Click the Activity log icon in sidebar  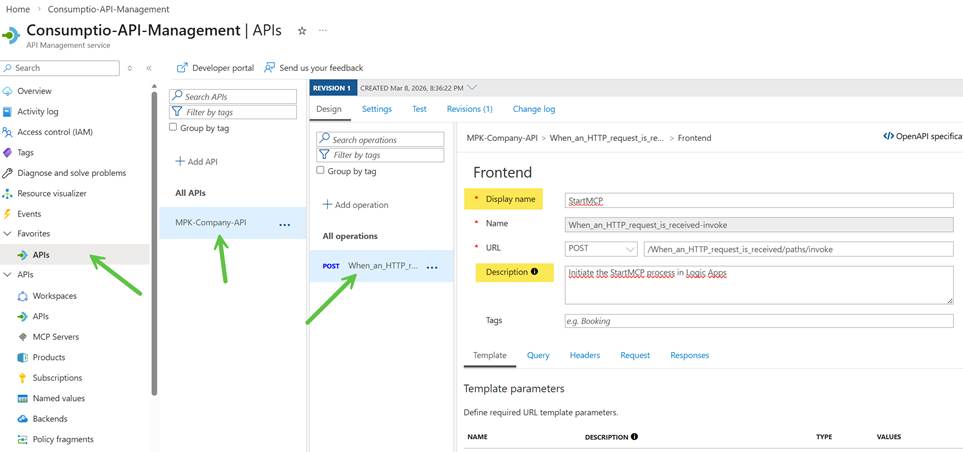pyautogui.click(x=8, y=112)
